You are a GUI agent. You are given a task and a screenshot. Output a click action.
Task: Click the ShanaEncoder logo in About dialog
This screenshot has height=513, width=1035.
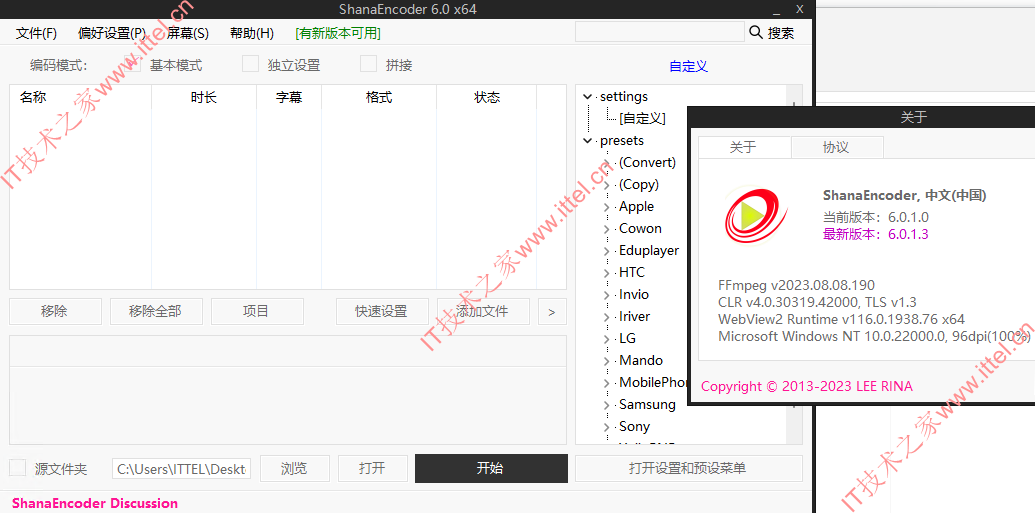pos(756,217)
